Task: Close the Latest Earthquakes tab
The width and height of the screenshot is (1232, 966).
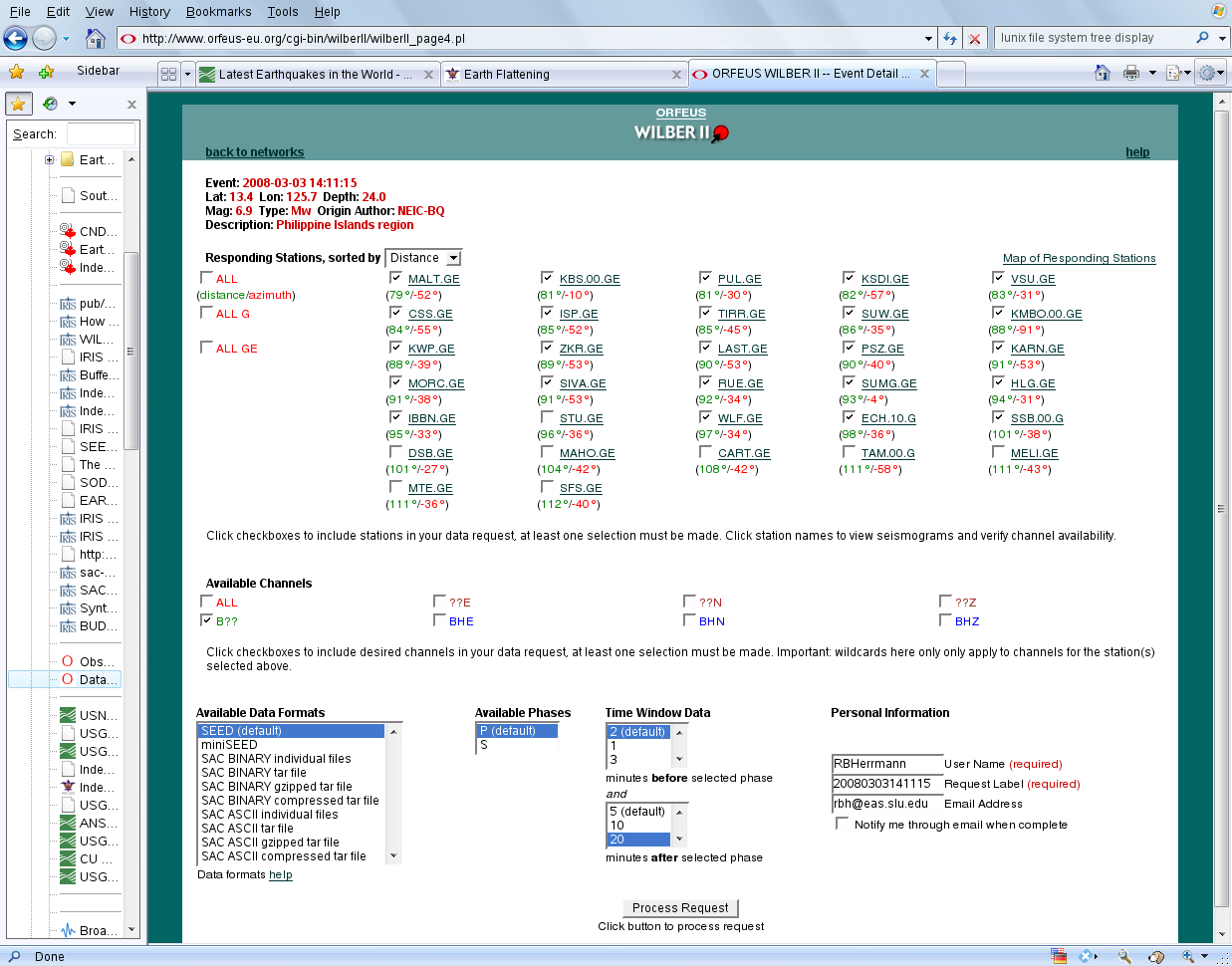Action: click(x=428, y=75)
